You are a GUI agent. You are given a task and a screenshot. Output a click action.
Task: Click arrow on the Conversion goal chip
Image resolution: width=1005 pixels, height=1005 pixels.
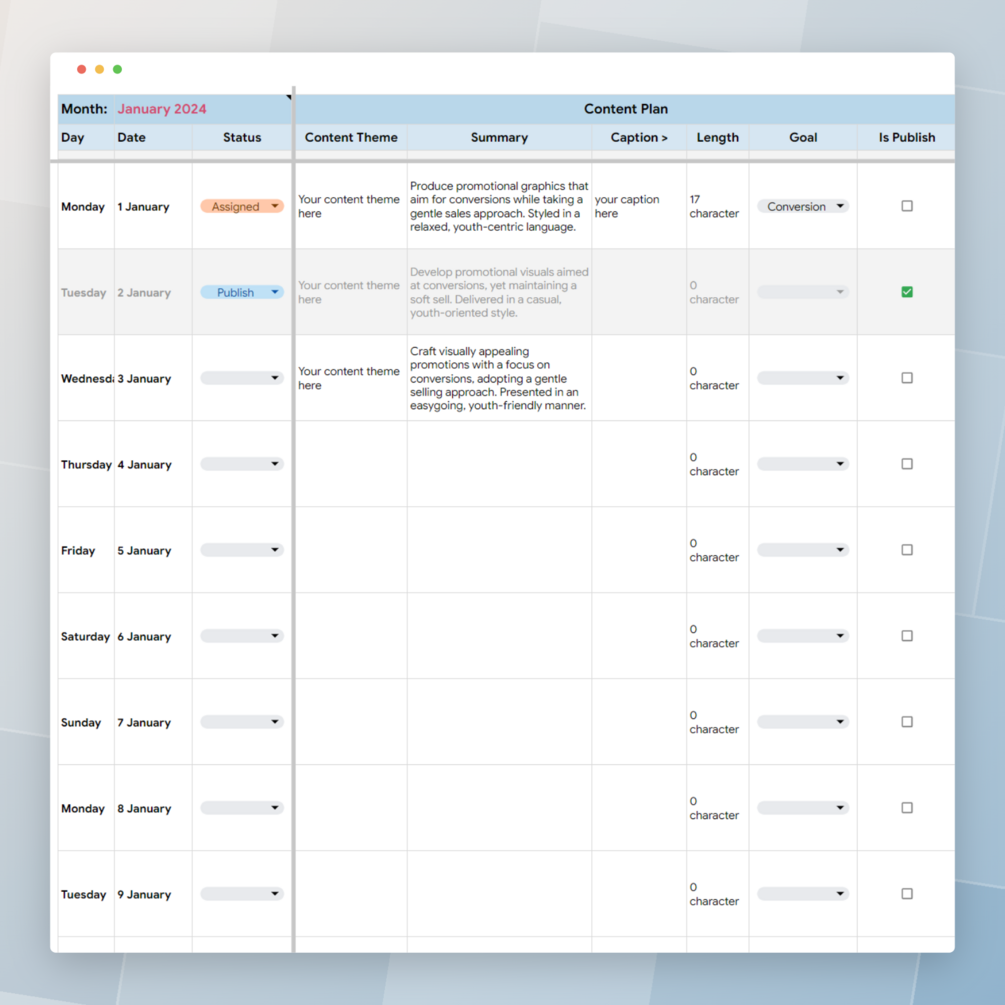(840, 206)
